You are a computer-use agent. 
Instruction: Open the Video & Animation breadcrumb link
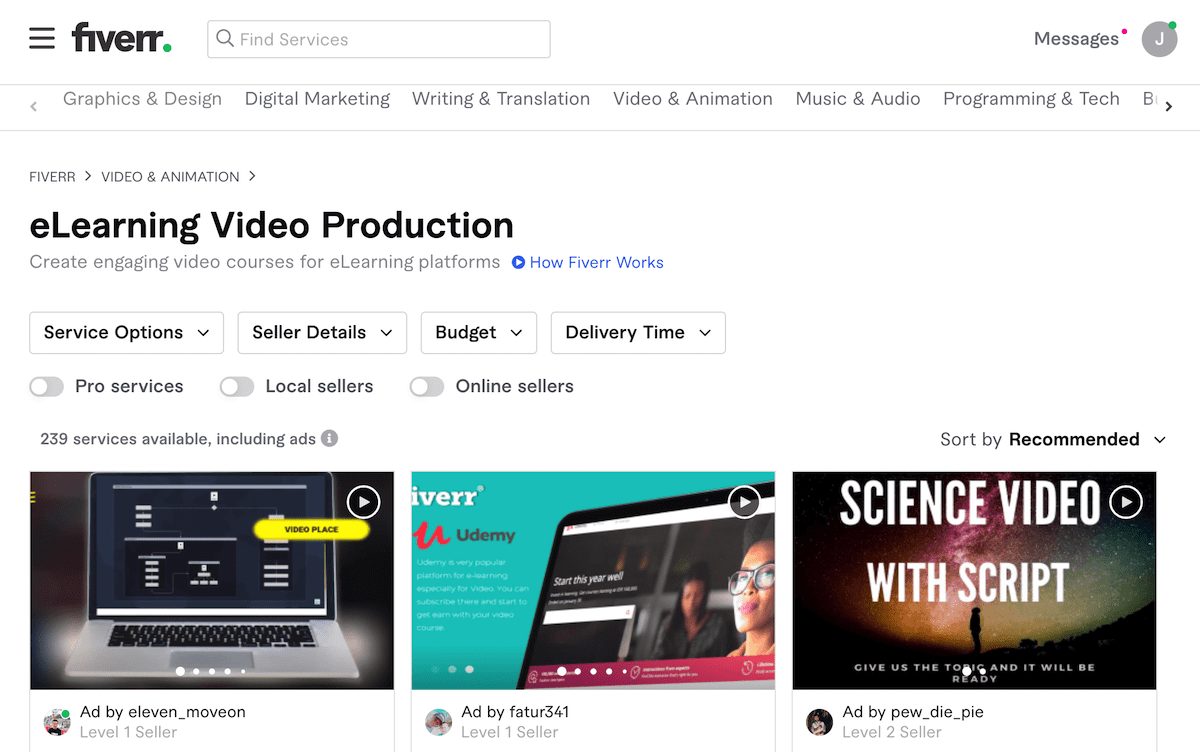(x=170, y=176)
